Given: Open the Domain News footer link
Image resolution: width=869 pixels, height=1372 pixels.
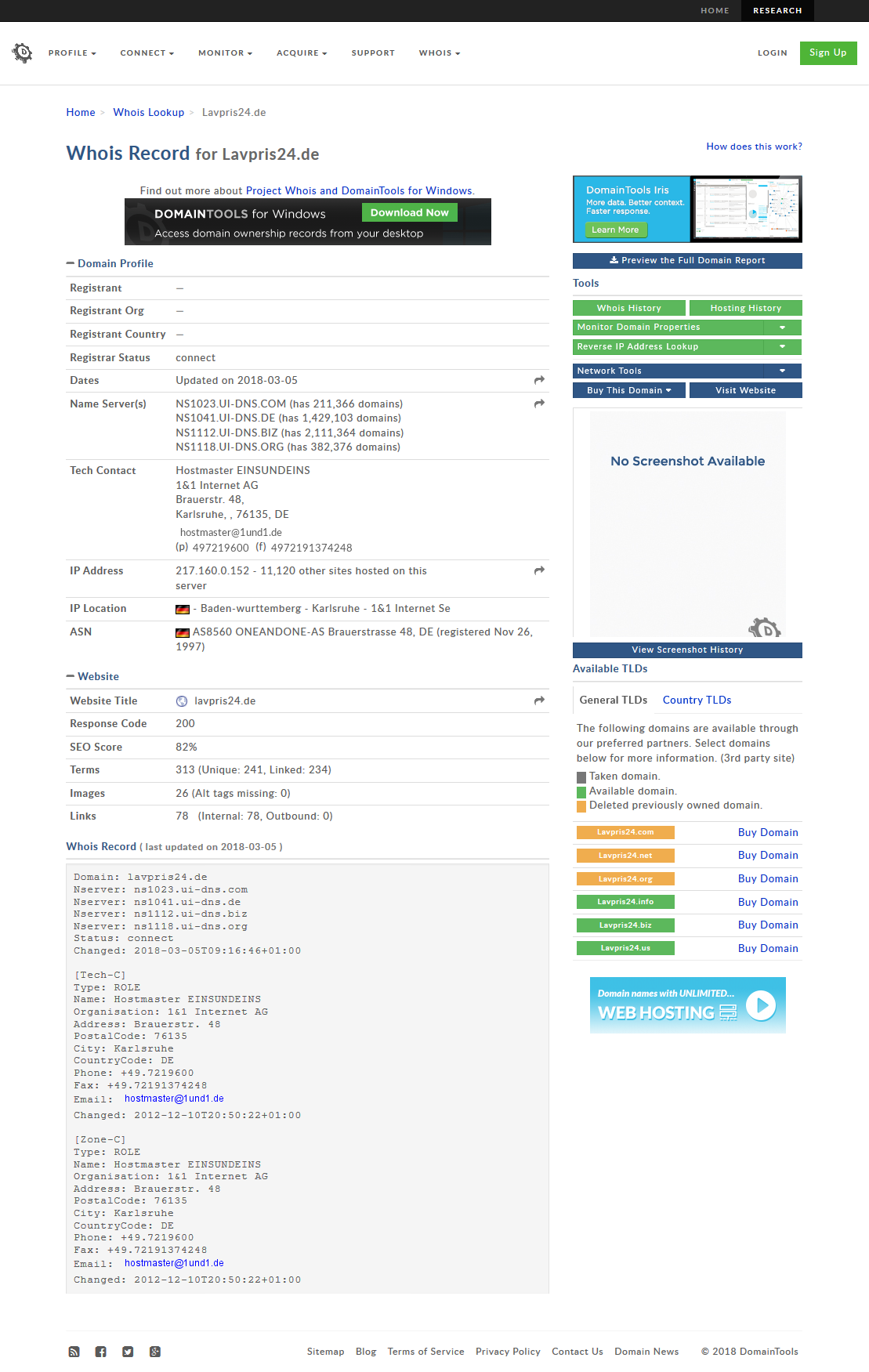Looking at the screenshot, I should point(646,1352).
